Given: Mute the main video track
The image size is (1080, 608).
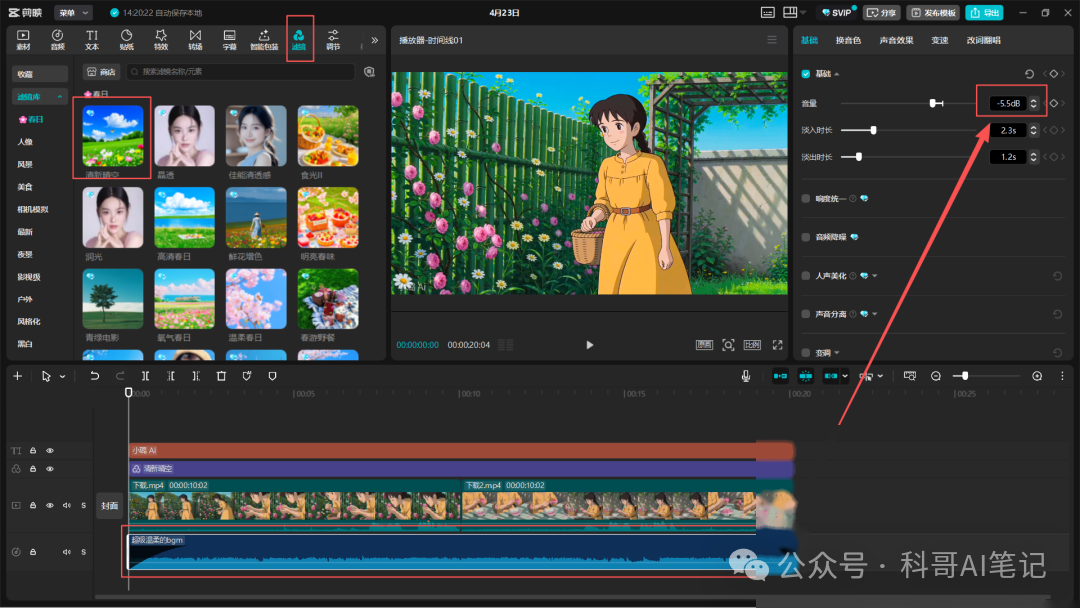Looking at the screenshot, I should click(x=67, y=505).
